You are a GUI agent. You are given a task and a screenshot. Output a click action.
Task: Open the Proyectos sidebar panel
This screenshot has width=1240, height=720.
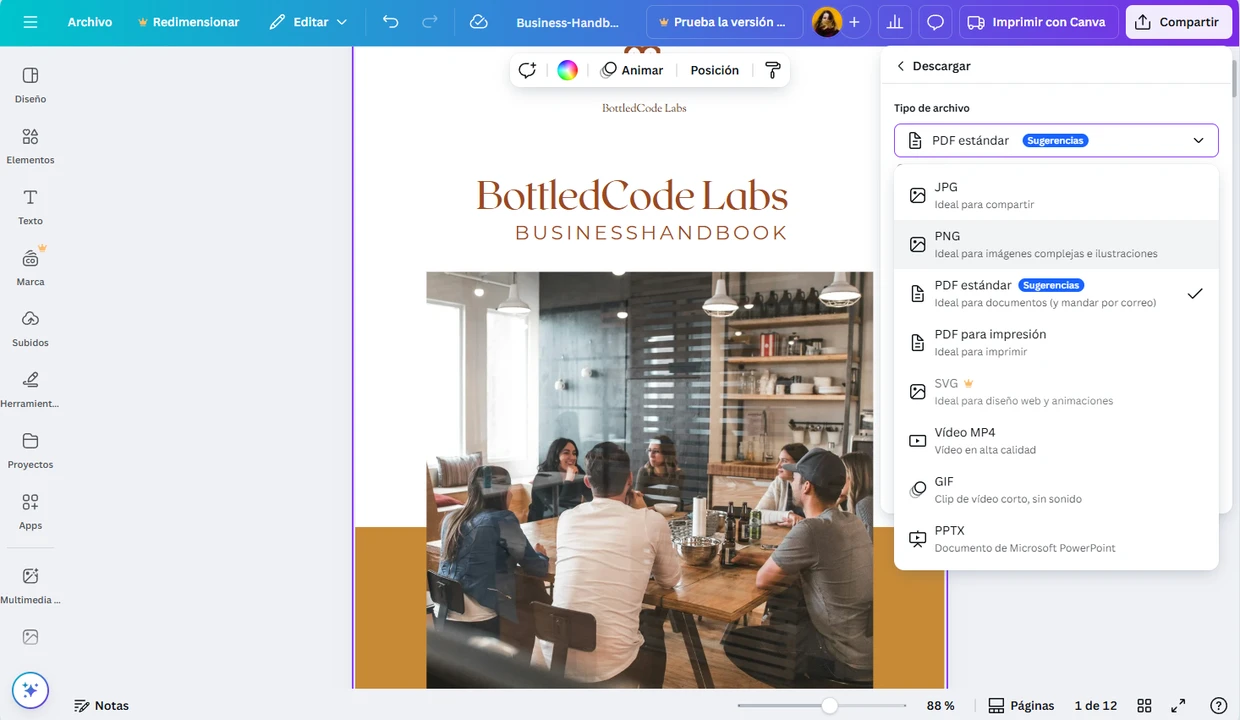coord(30,451)
